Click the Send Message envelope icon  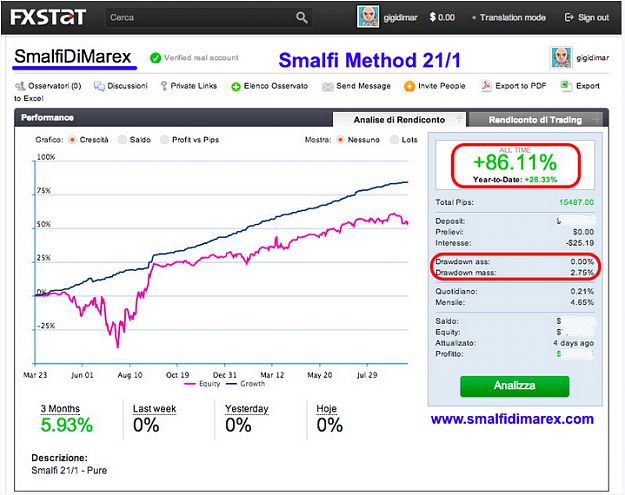pos(328,86)
